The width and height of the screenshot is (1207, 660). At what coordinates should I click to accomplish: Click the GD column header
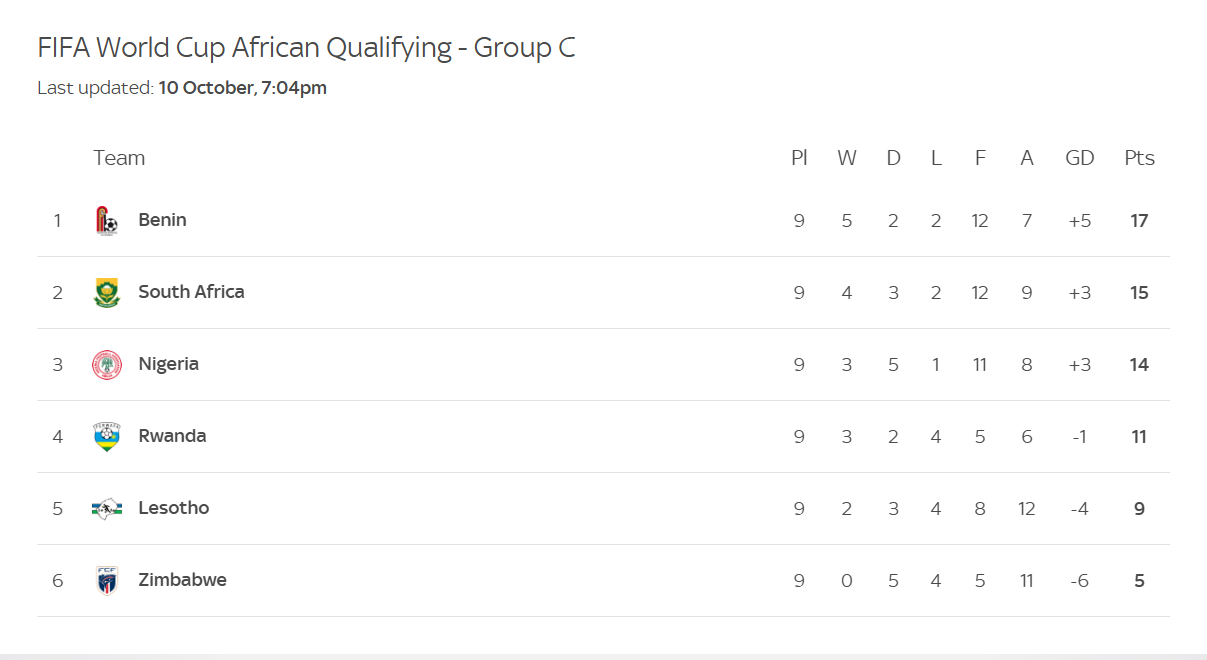(1079, 158)
